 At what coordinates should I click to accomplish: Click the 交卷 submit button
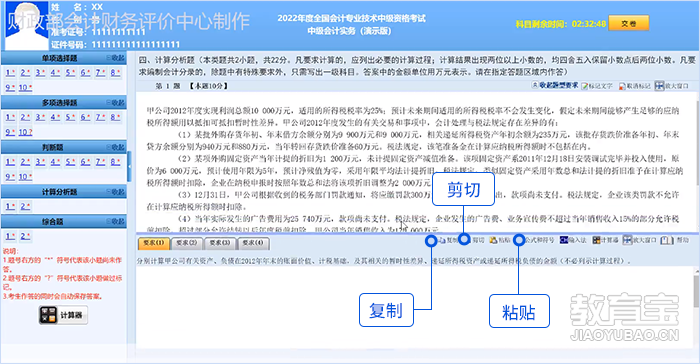pyautogui.click(x=629, y=24)
